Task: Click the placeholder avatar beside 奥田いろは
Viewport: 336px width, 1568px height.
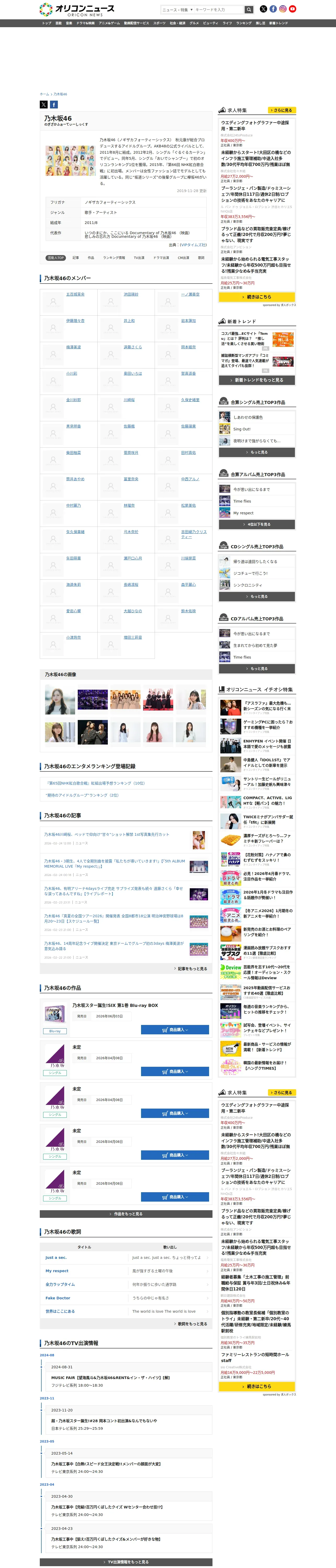Action: pos(110,381)
